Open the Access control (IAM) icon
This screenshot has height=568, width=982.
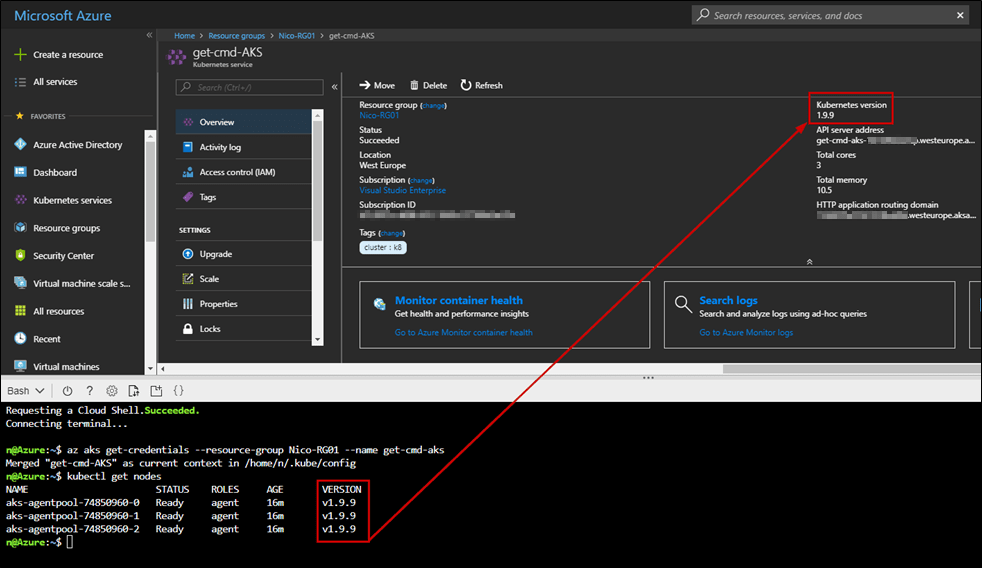(187, 172)
